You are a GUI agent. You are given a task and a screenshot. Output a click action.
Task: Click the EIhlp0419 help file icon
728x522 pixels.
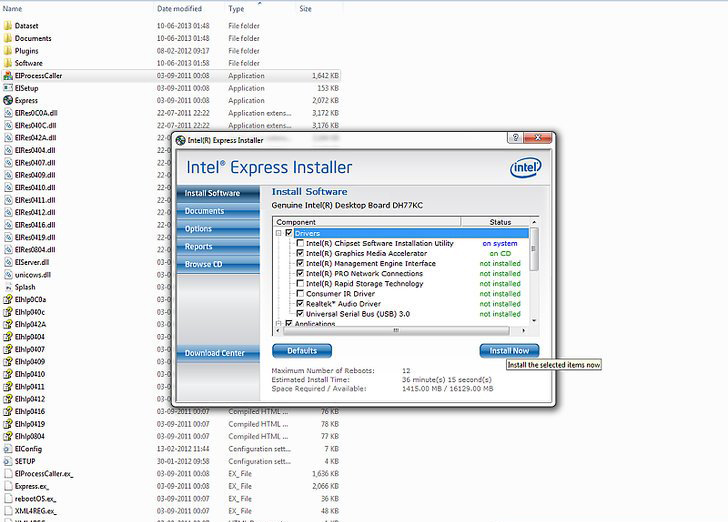pyautogui.click(x=8, y=424)
